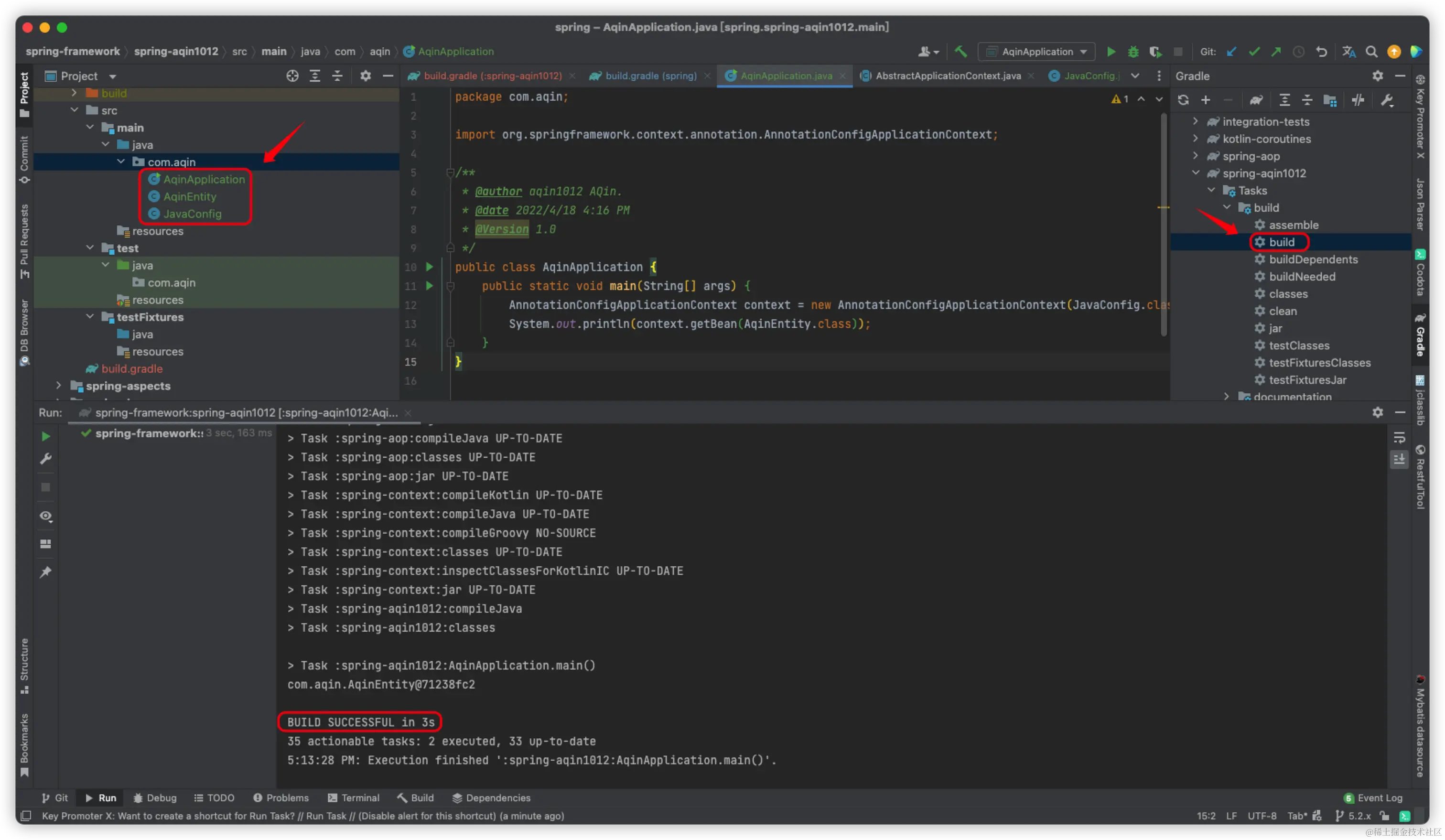
Task: Click the Gradle build tool settings wrench icon
Action: pos(1387,100)
